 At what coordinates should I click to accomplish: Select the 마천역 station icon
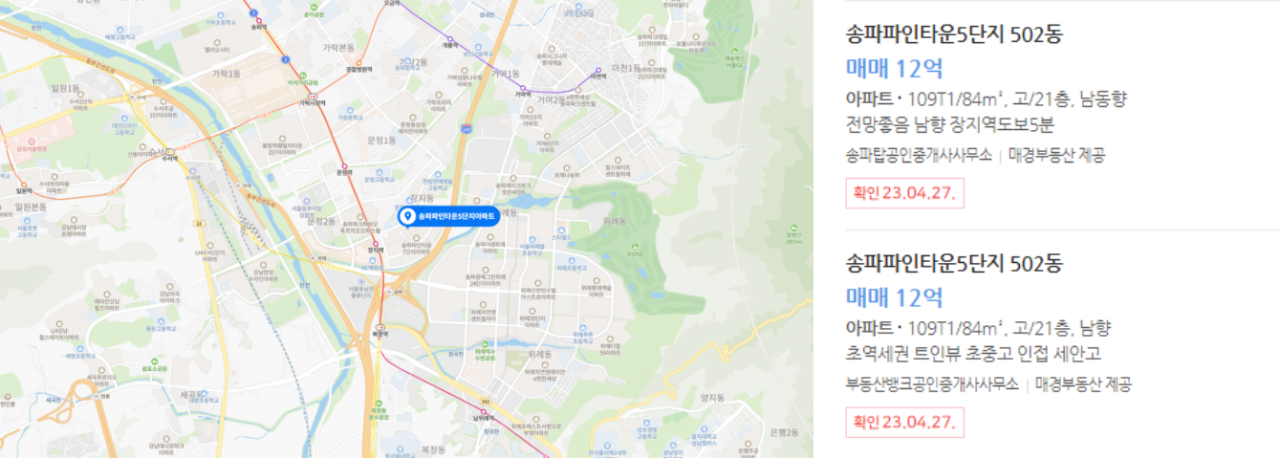click(x=598, y=70)
